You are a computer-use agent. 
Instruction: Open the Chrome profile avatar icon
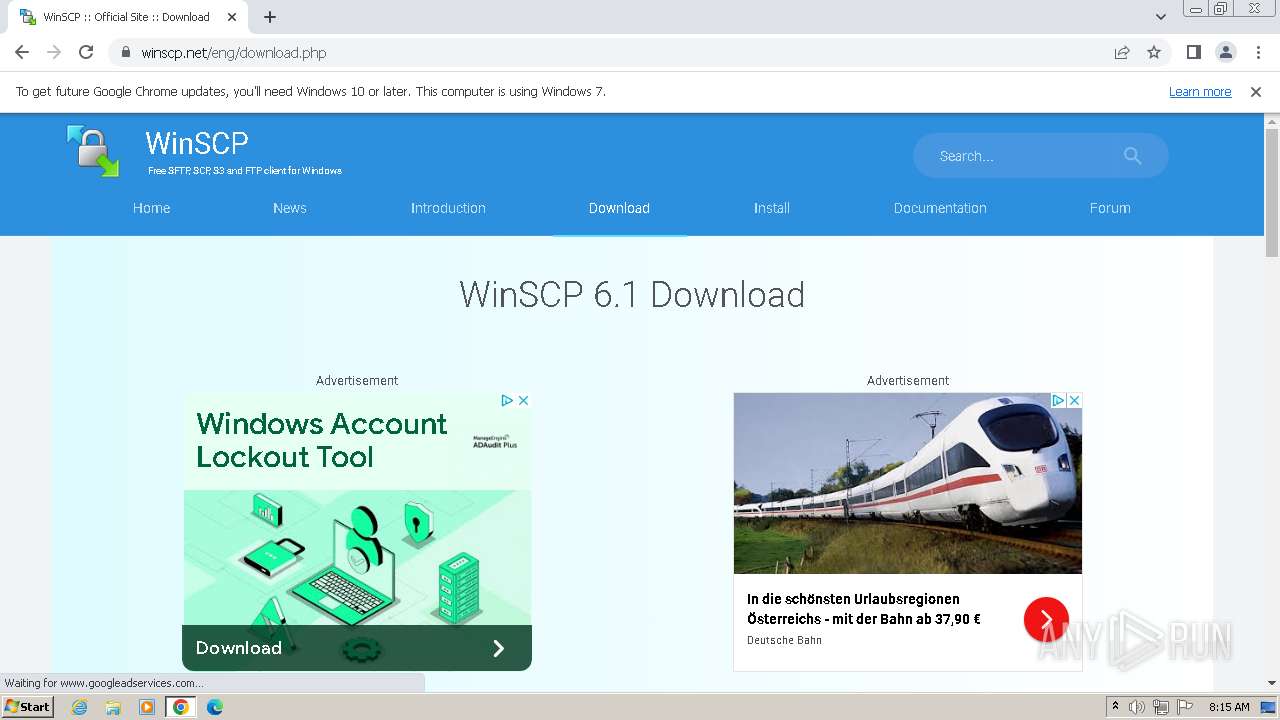[x=1226, y=52]
